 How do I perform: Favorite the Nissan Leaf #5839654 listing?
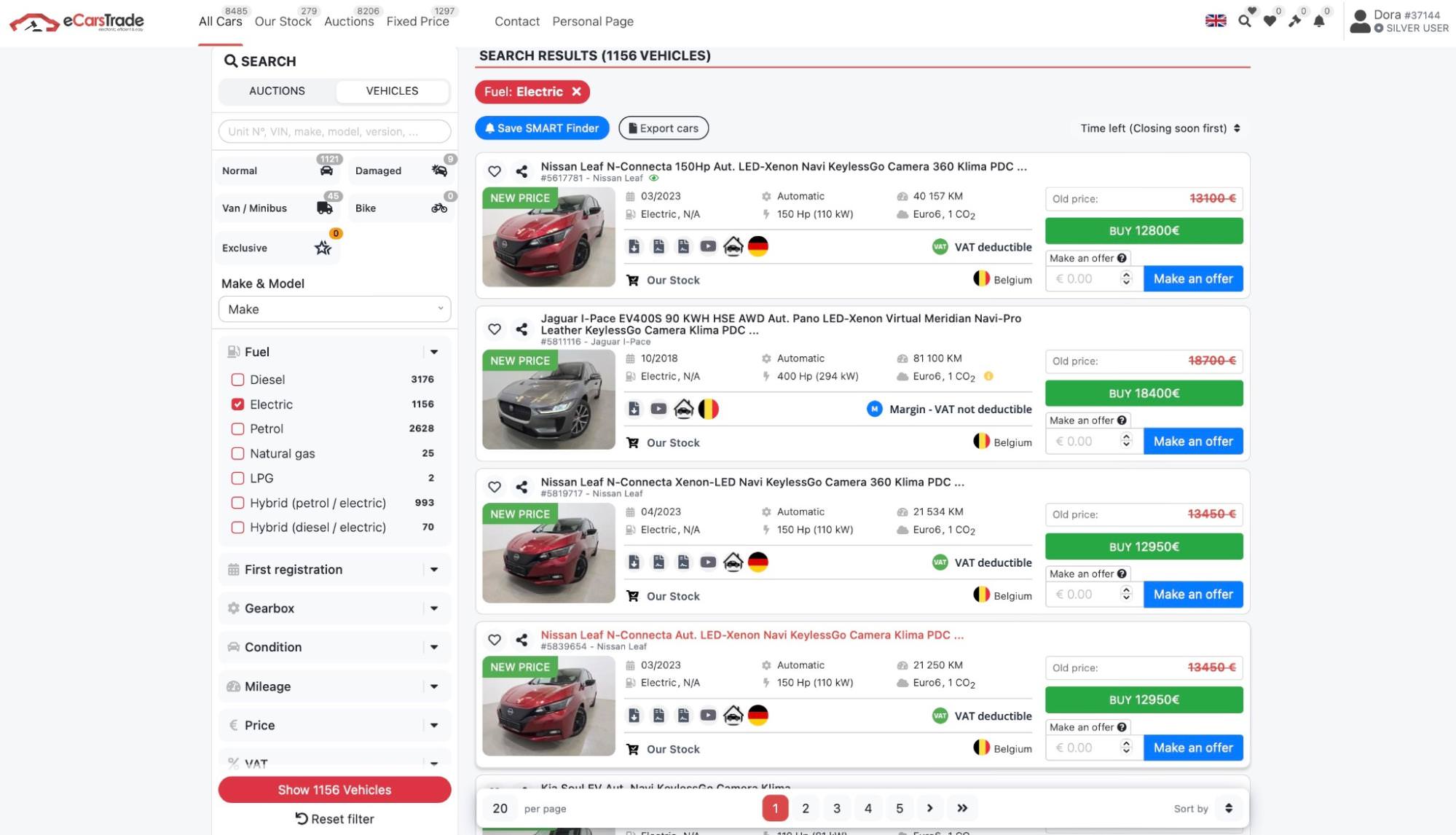[495, 640]
